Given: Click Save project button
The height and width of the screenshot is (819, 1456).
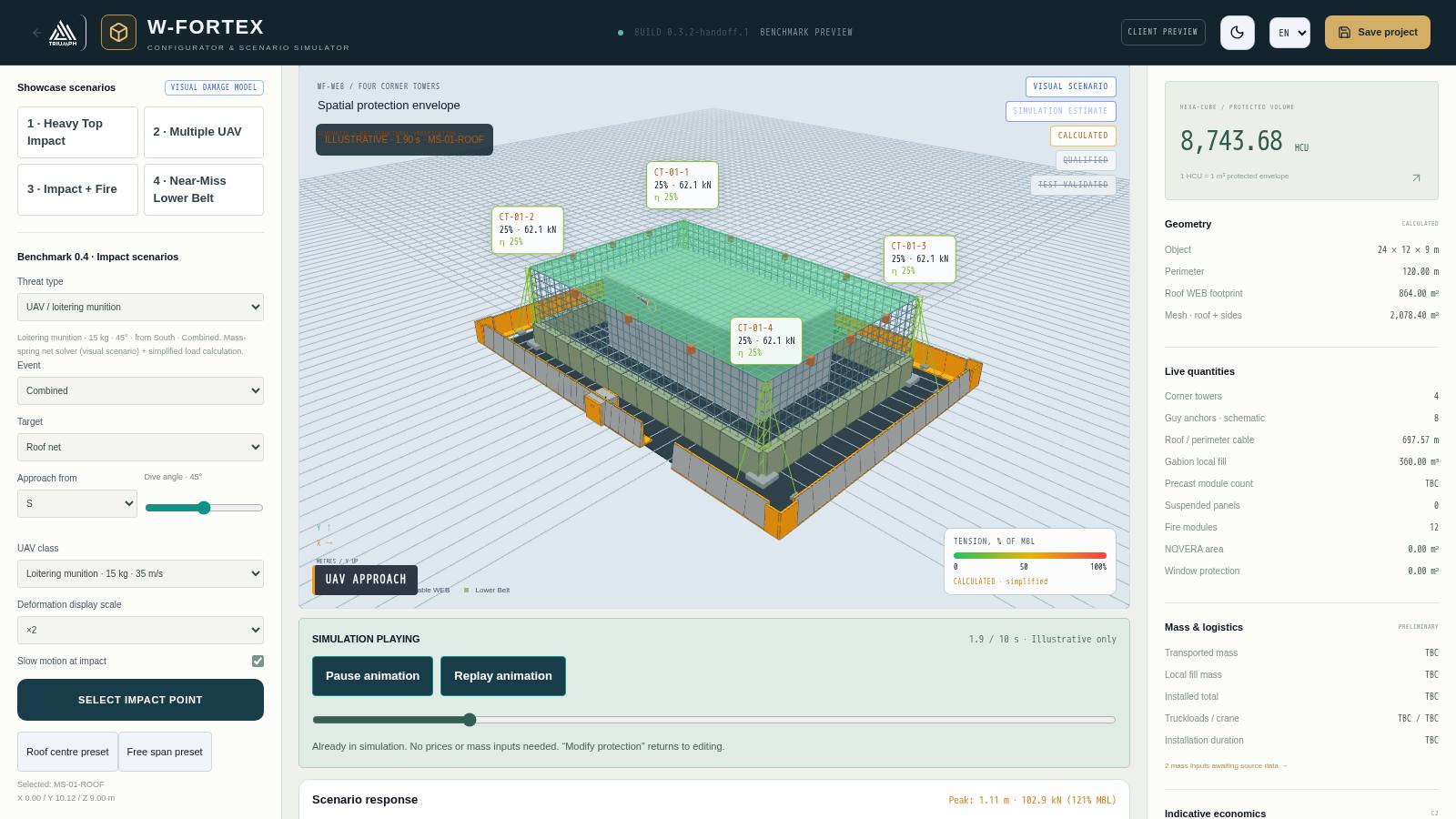Looking at the screenshot, I should point(1378,33).
